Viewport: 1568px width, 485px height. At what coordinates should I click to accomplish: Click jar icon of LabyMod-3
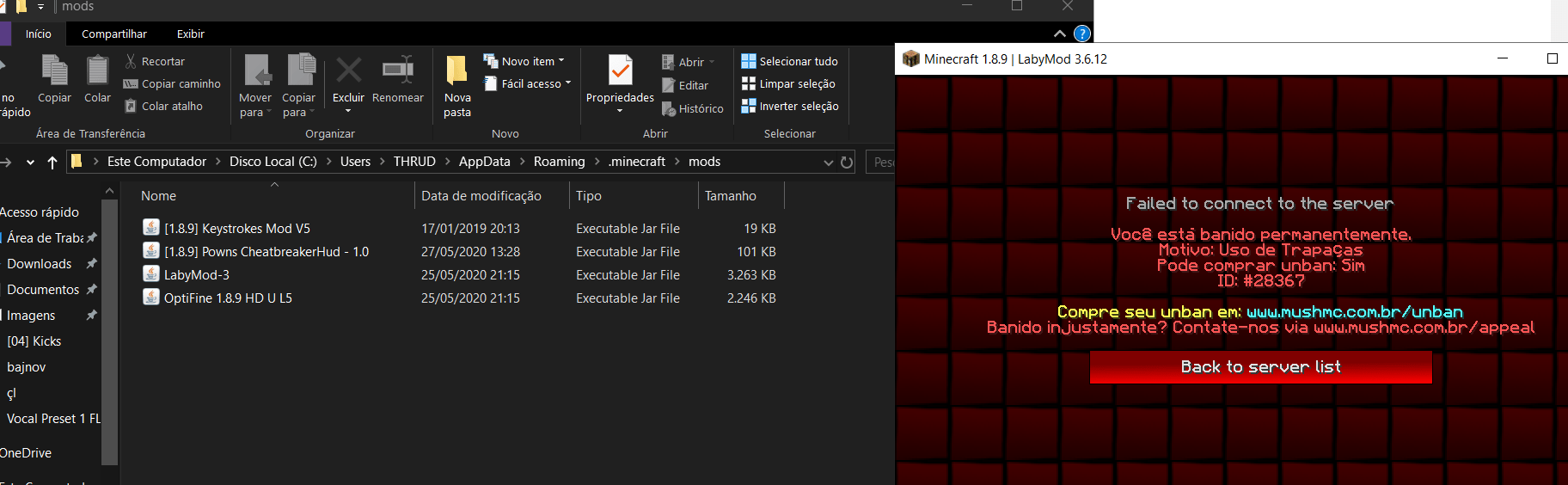tap(151, 273)
